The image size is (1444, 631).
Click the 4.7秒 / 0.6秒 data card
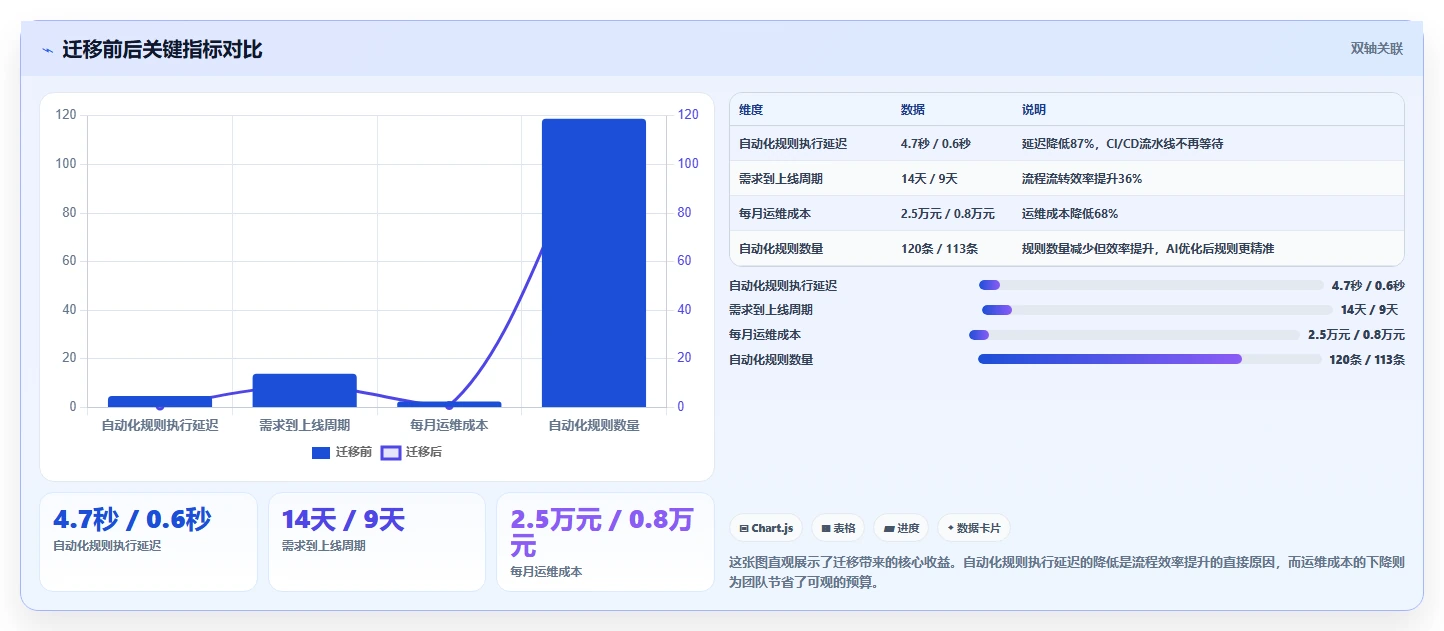tap(148, 542)
